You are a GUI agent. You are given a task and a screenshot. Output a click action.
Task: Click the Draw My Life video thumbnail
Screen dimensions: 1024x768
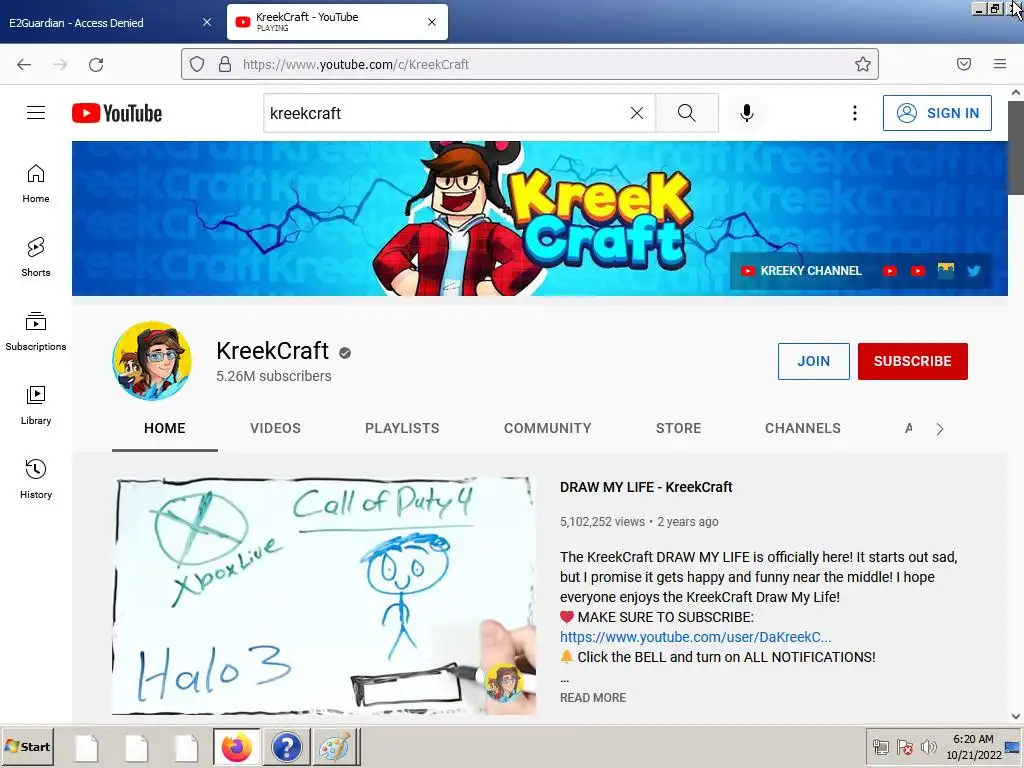pyautogui.click(x=324, y=596)
